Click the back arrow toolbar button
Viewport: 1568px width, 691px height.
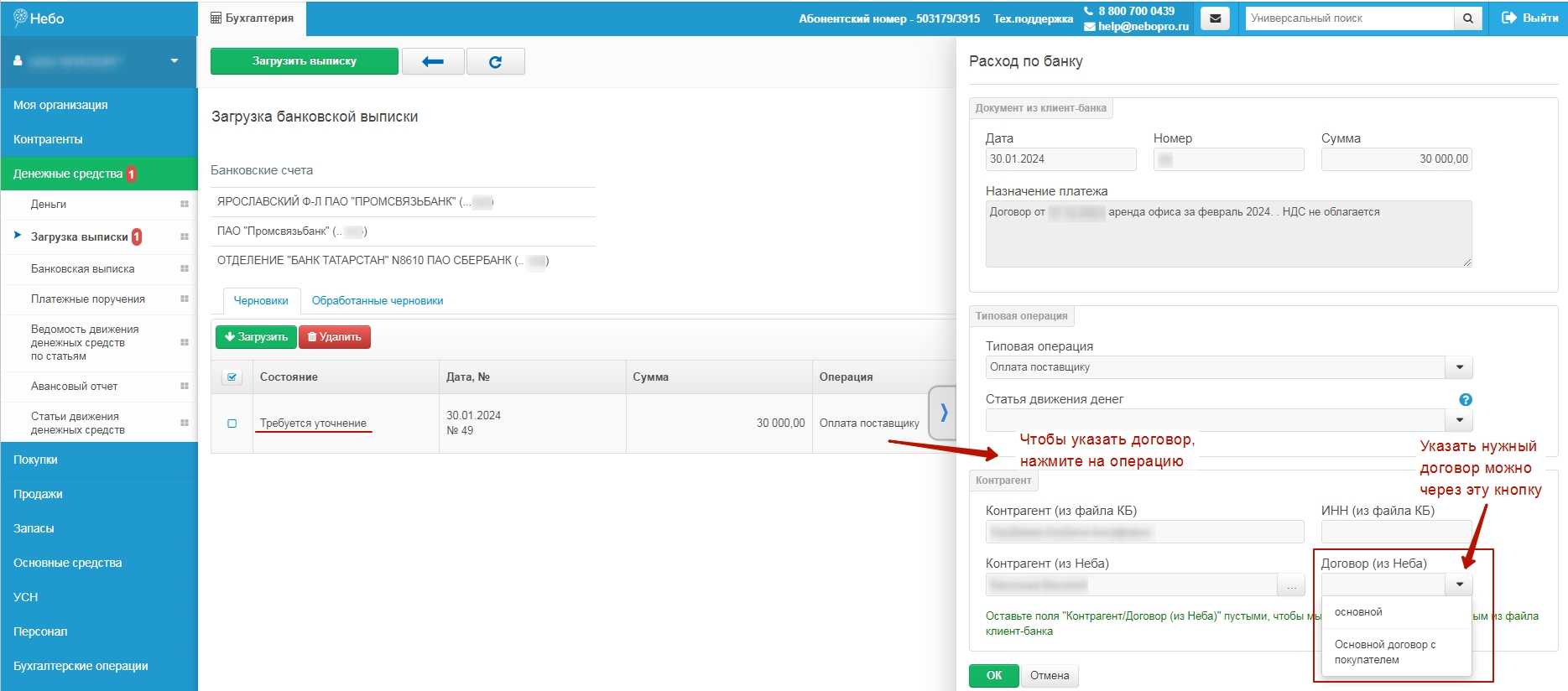pyautogui.click(x=433, y=61)
